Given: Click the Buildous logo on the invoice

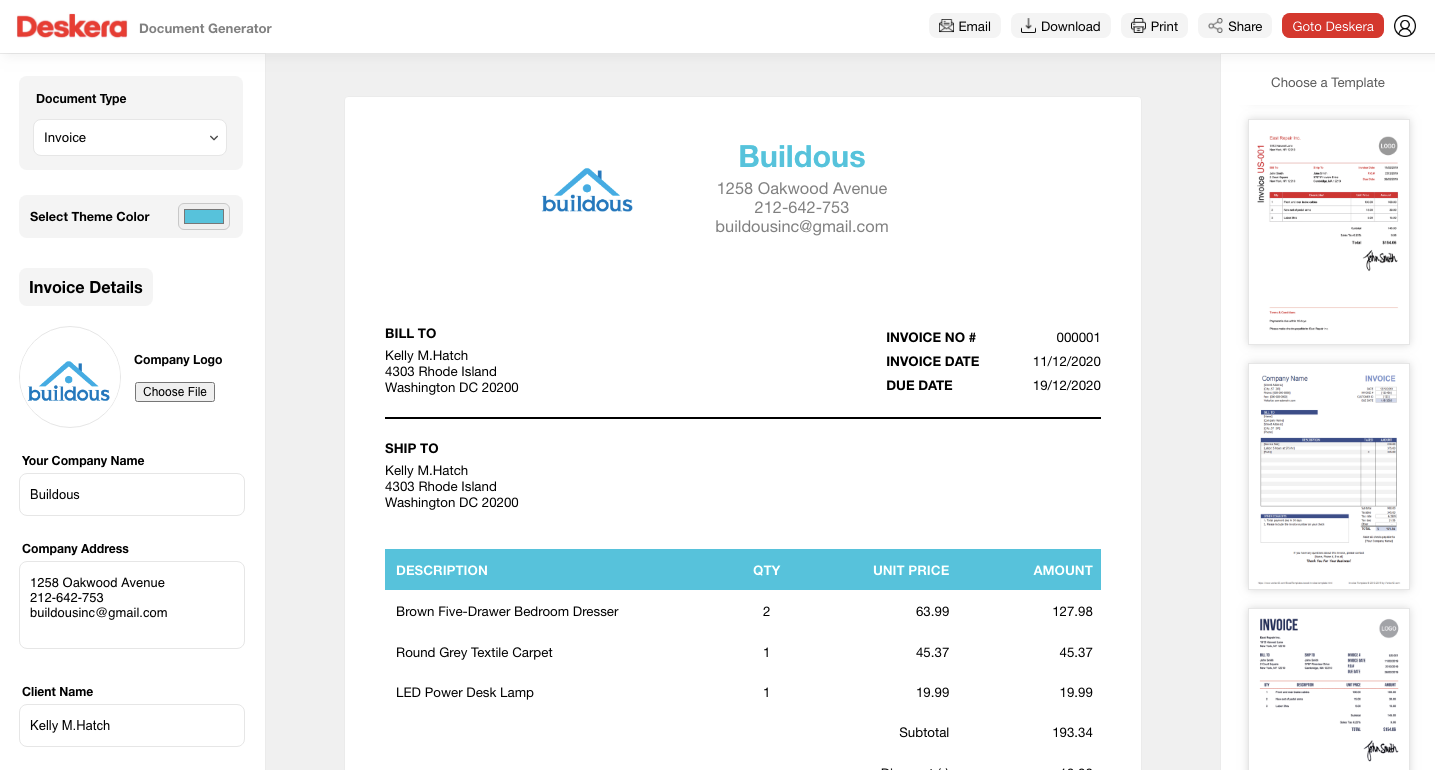Looking at the screenshot, I should tap(587, 191).
